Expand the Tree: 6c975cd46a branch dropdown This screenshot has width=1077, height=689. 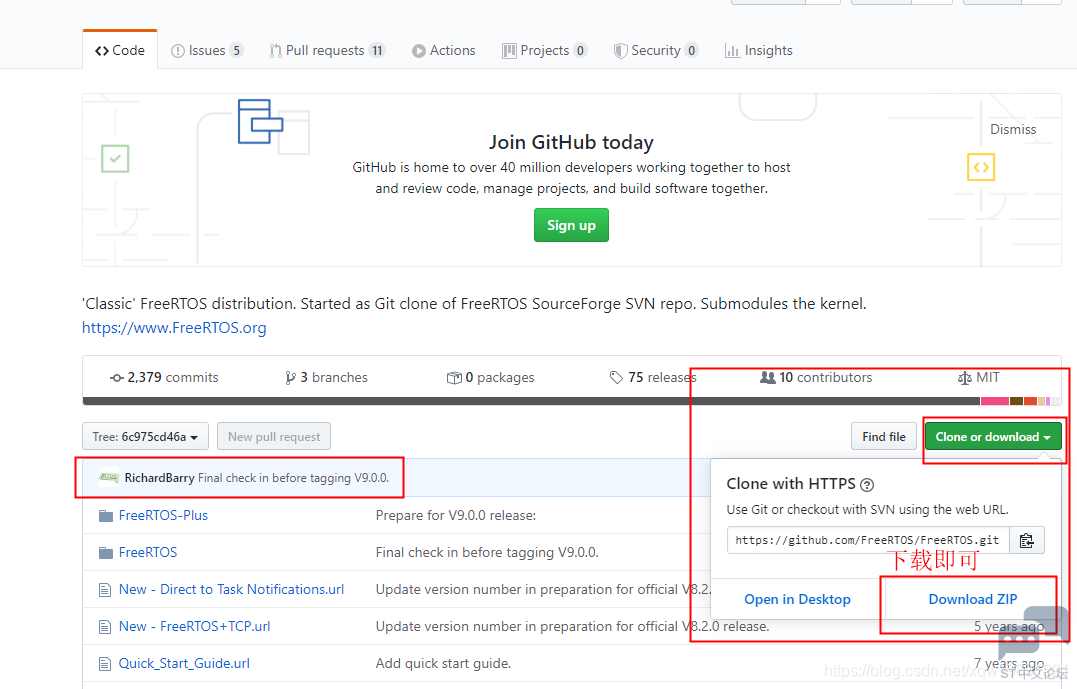click(145, 436)
